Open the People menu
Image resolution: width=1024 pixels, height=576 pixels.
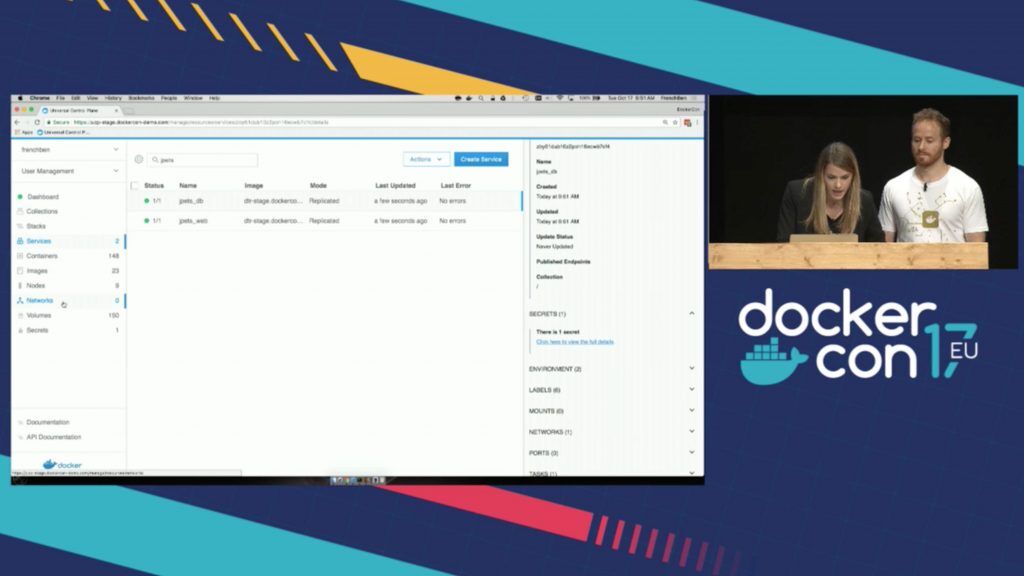click(169, 98)
